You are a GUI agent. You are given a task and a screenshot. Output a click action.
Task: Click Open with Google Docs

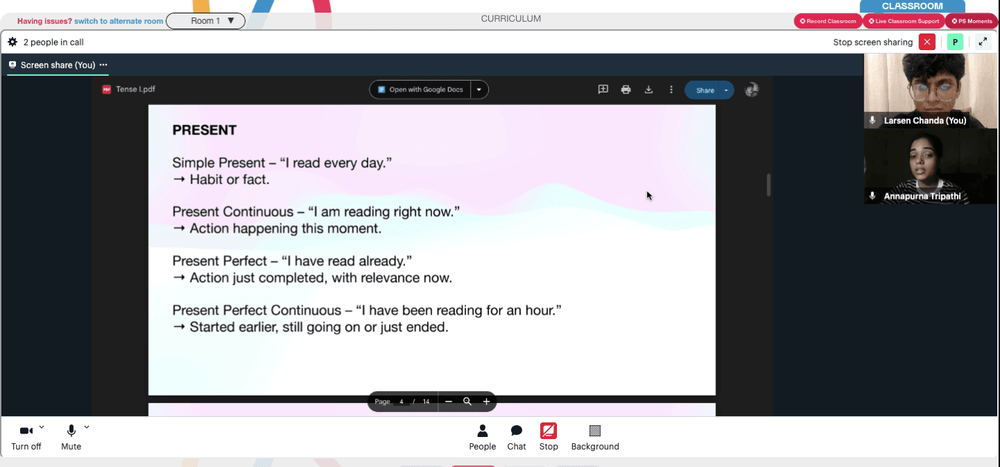tap(420, 90)
